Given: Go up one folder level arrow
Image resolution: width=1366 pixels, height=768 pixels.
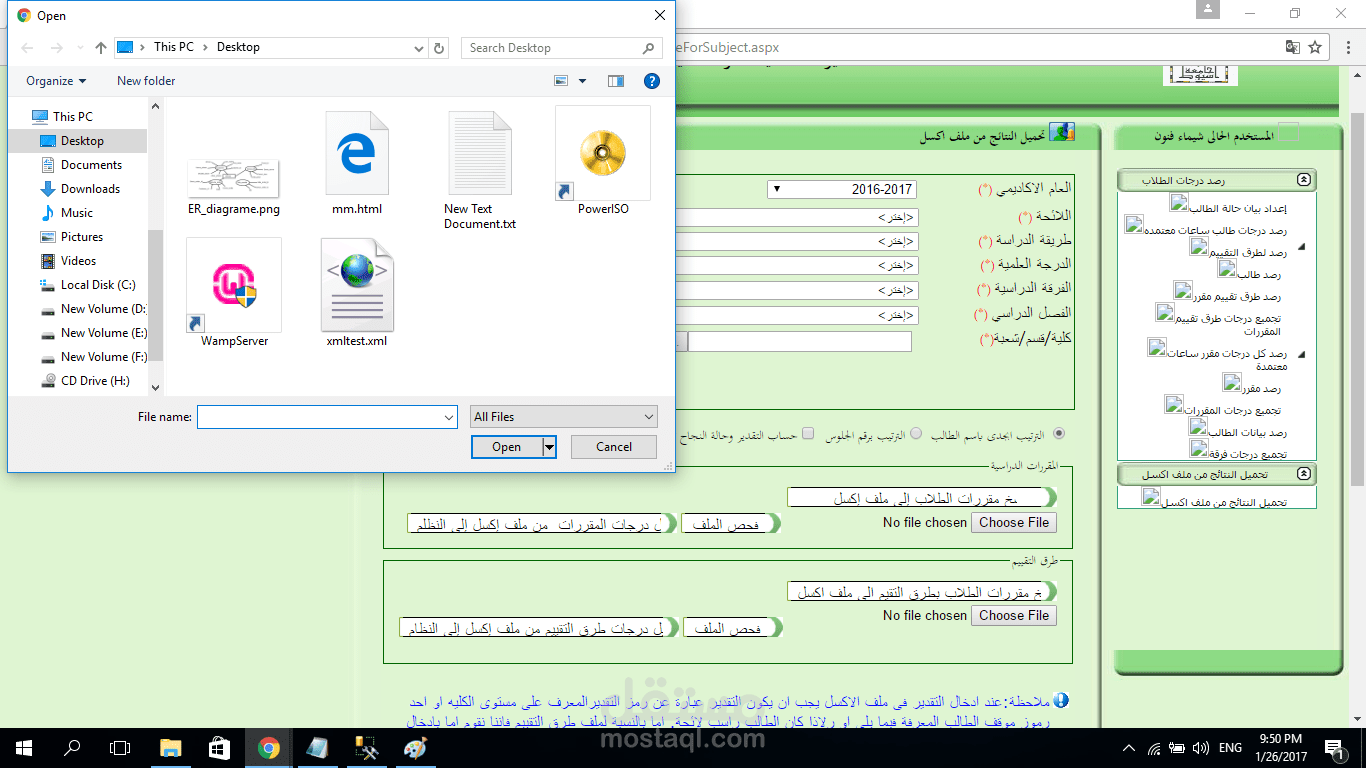Looking at the screenshot, I should point(101,47).
